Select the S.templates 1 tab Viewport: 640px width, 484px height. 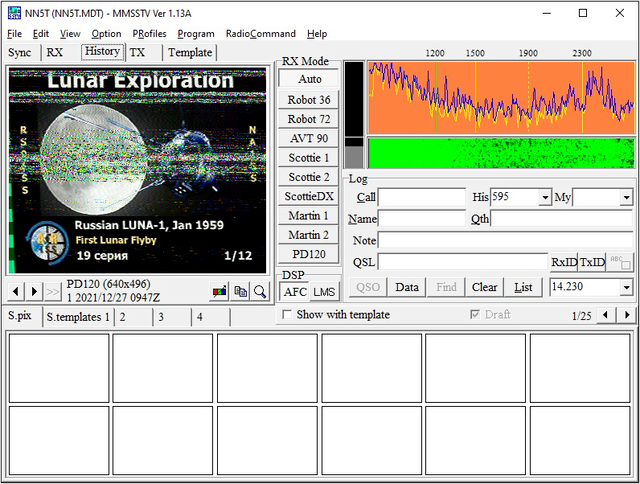tap(78, 317)
